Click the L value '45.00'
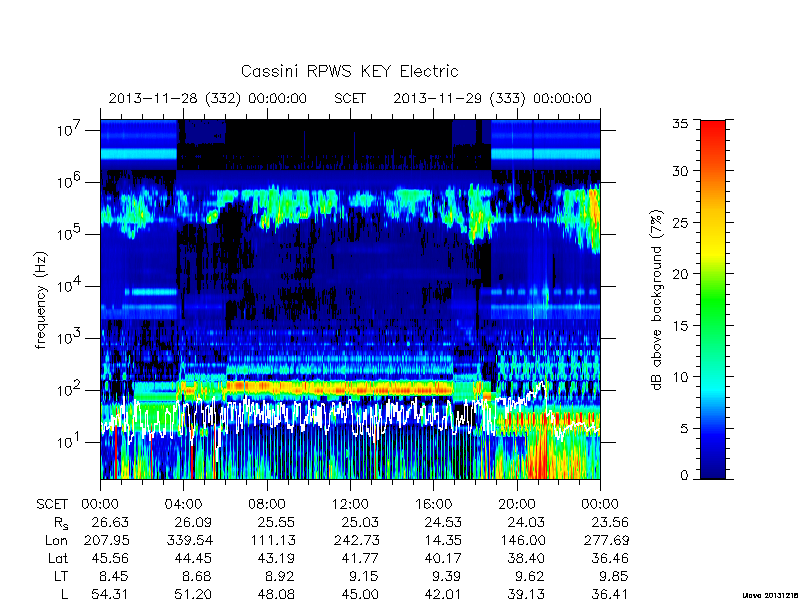This screenshot has width=800, height=600. coord(360,594)
